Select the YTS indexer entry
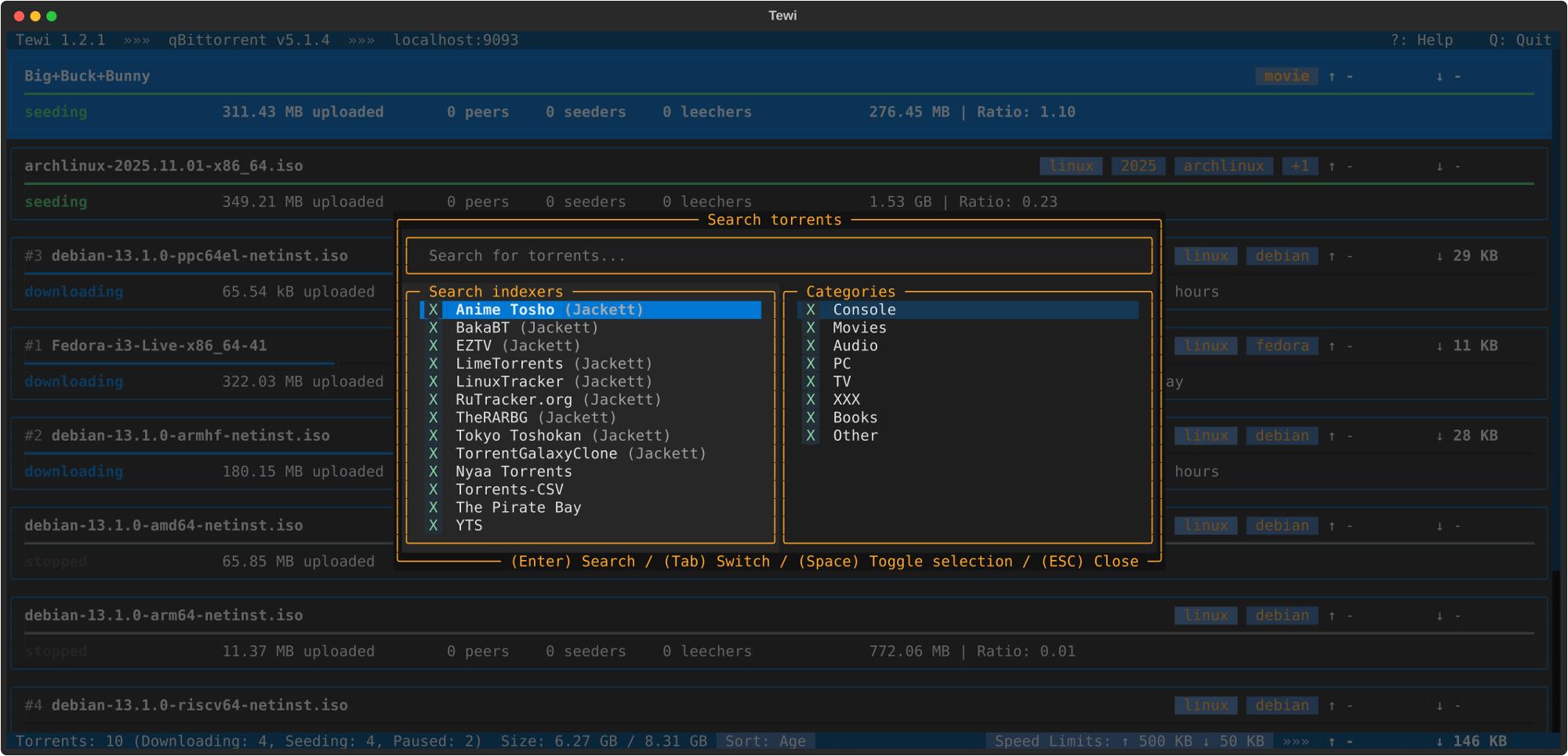This screenshot has height=756, width=1568. click(x=469, y=525)
